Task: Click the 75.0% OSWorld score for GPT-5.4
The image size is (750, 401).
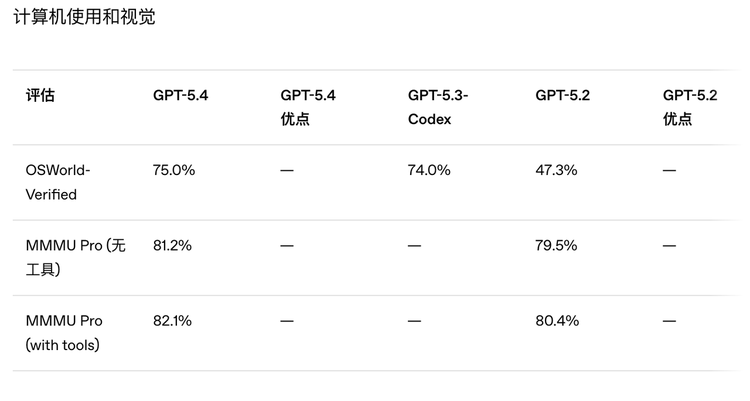Action: point(174,171)
